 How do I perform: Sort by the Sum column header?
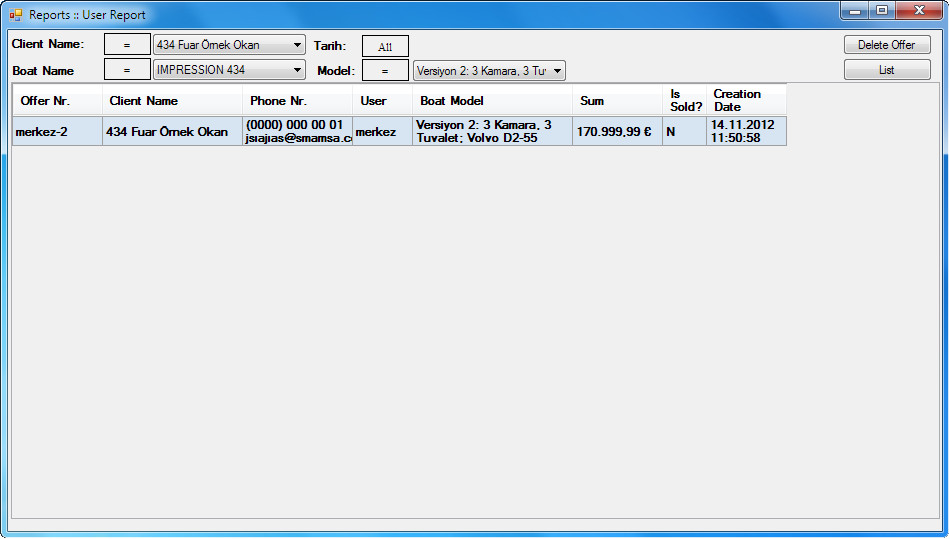(x=617, y=101)
